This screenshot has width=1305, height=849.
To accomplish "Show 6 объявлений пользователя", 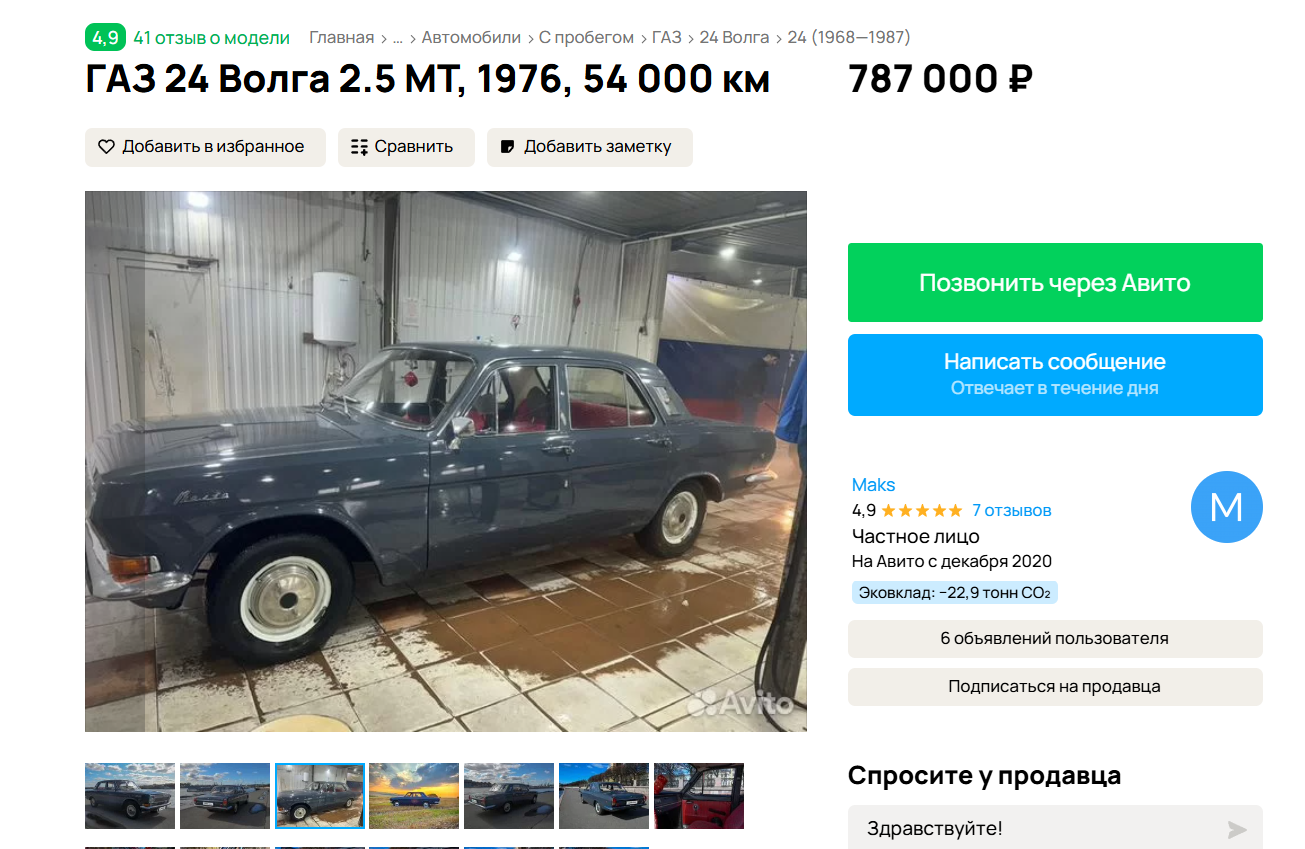I will coord(1055,639).
